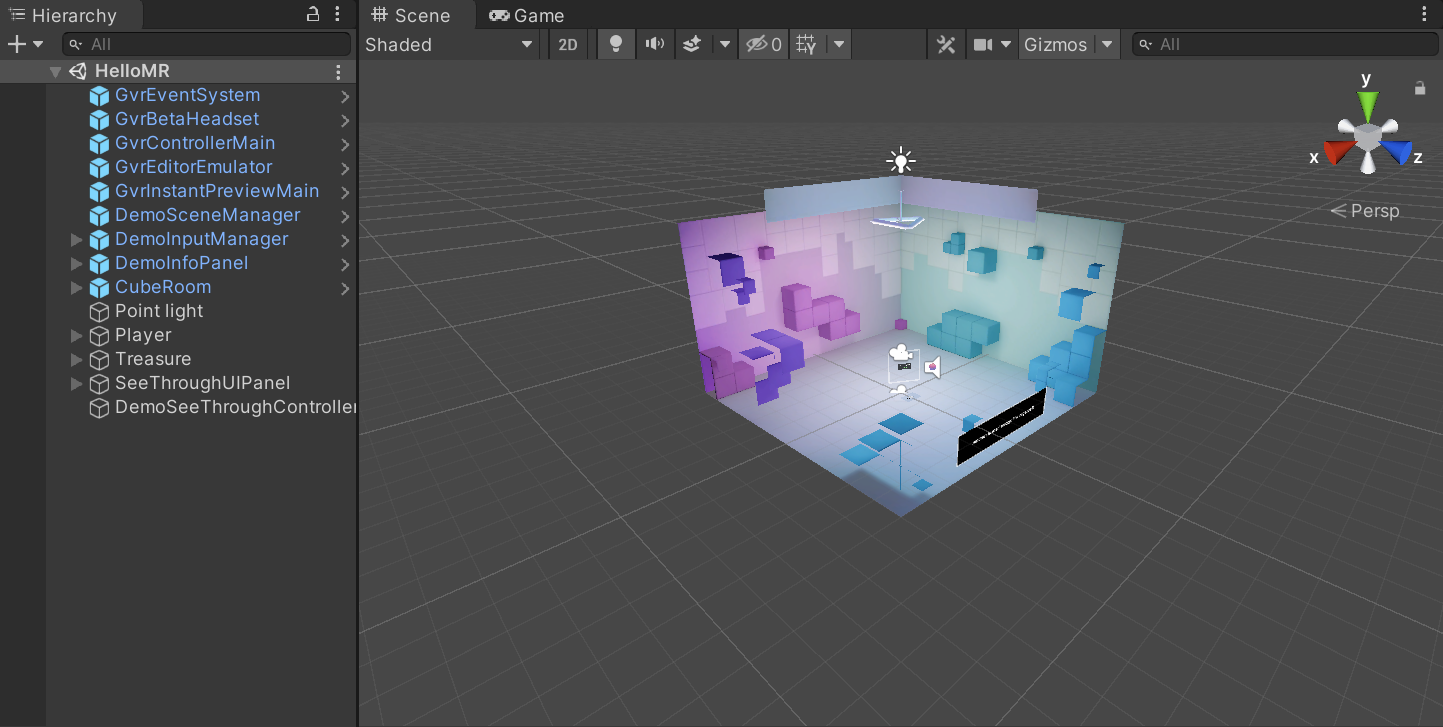Screen dimensions: 1443x727
Task: Select the Hierarchy tab
Action: [x=70, y=15]
